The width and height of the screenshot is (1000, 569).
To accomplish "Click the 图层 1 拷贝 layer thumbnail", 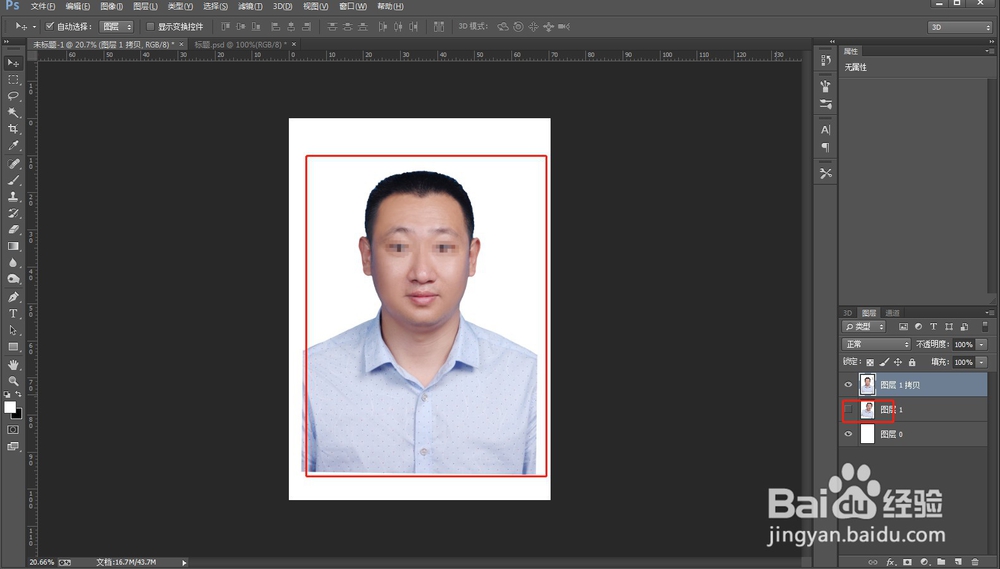I will (x=867, y=385).
